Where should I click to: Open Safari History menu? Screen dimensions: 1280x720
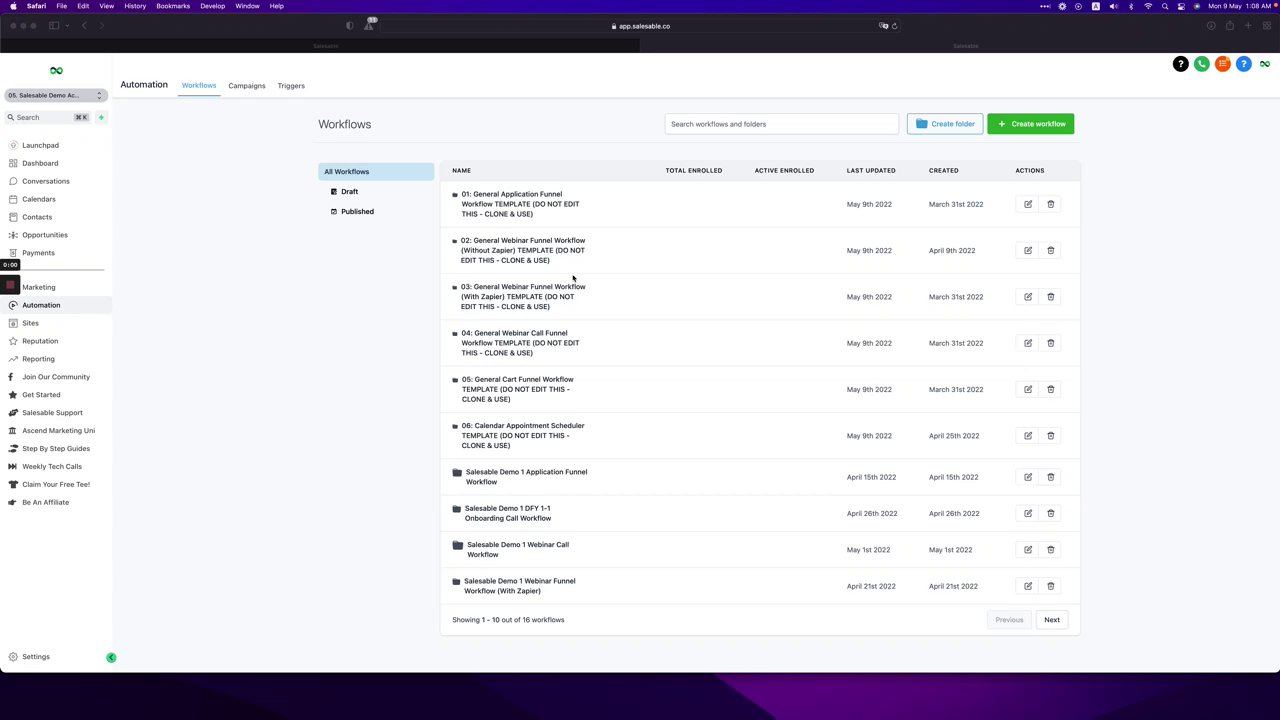click(135, 6)
